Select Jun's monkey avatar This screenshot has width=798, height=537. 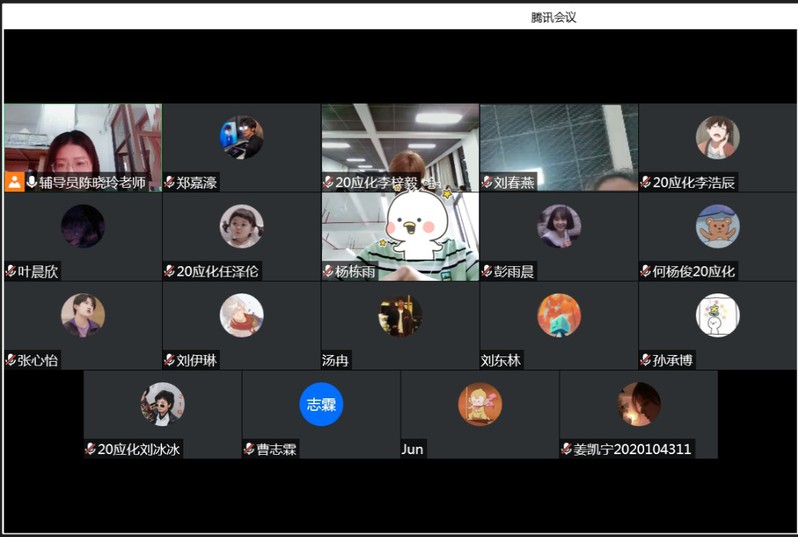480,404
